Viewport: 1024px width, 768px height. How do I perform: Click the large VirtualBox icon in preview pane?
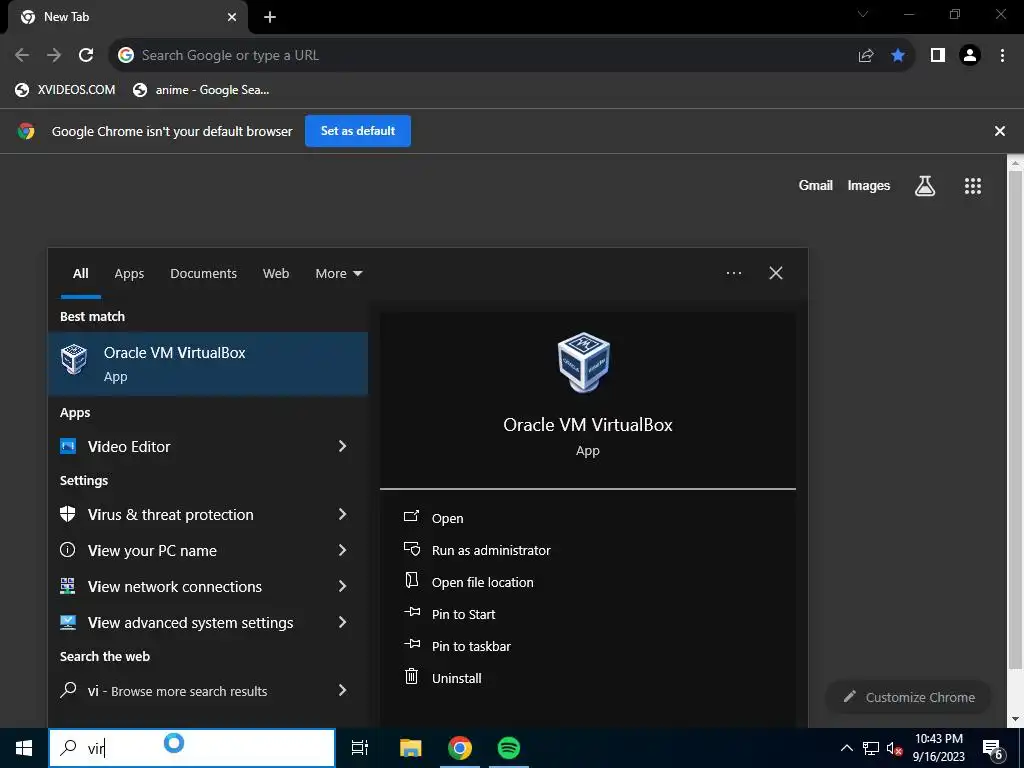[584, 363]
